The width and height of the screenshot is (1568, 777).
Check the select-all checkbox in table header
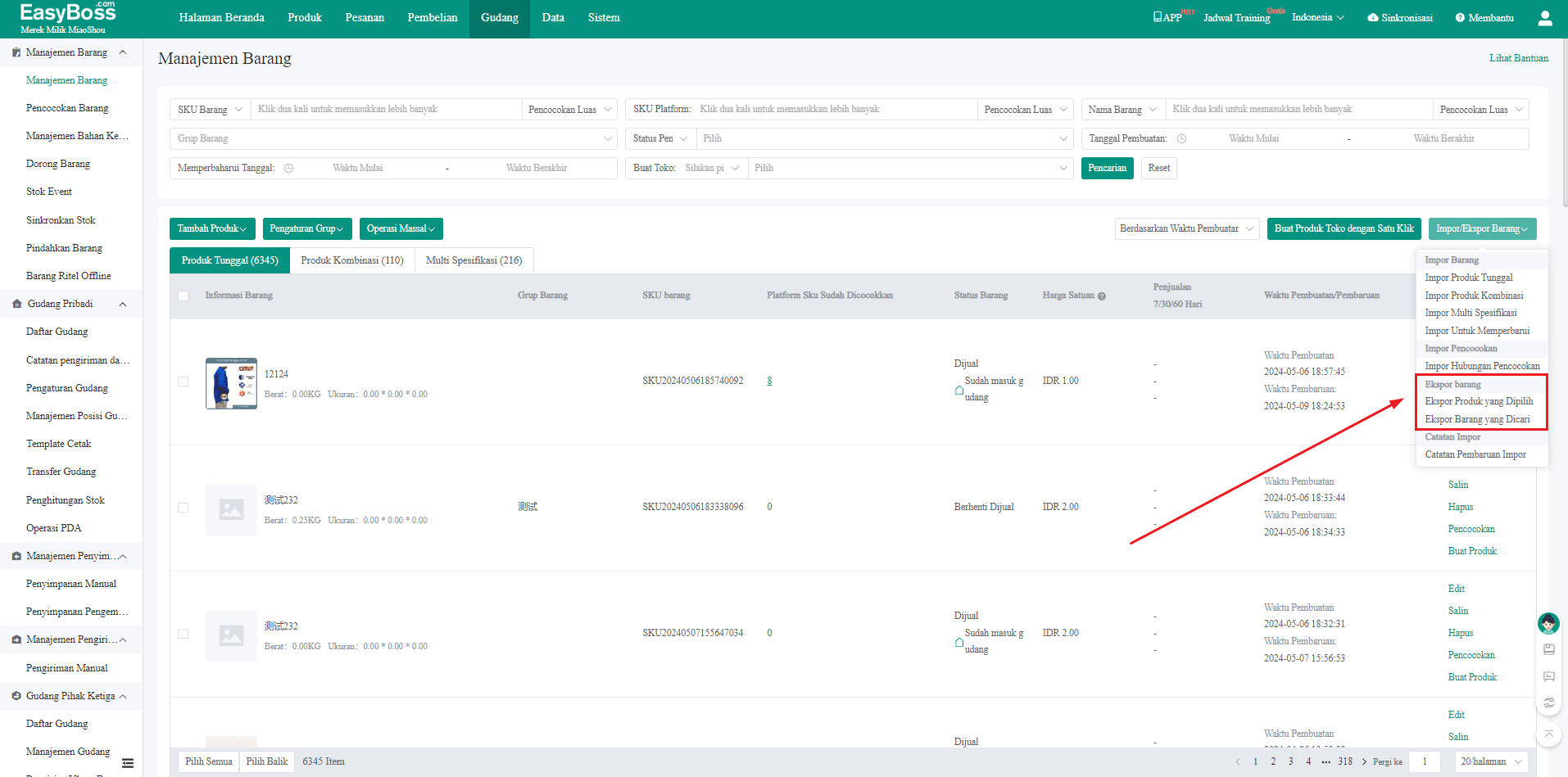point(184,296)
